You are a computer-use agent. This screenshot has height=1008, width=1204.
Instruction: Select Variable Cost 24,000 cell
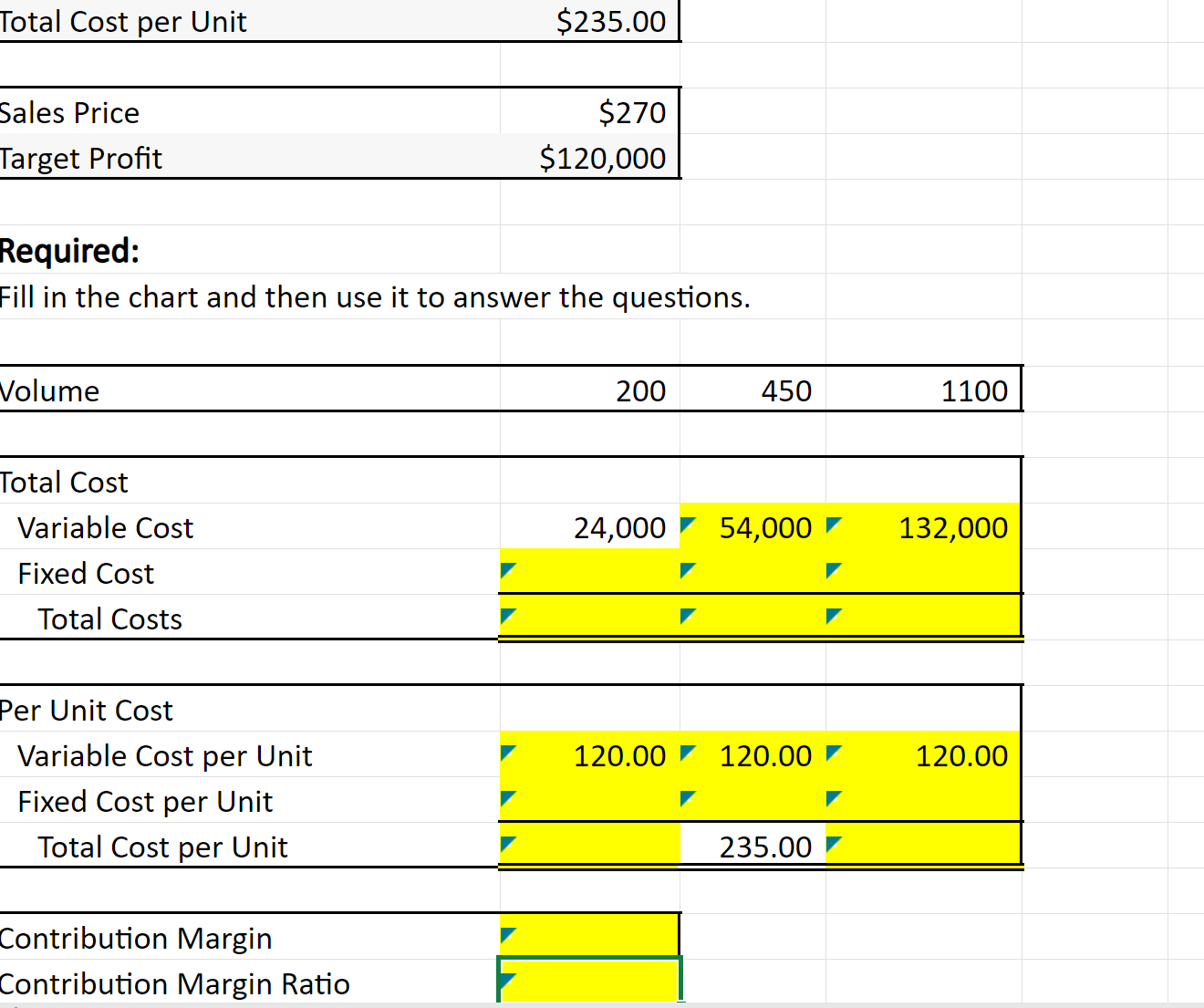click(590, 526)
